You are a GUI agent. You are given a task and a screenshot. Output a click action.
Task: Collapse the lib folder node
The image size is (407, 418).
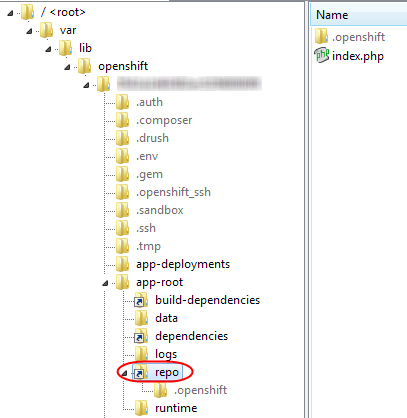point(48,49)
